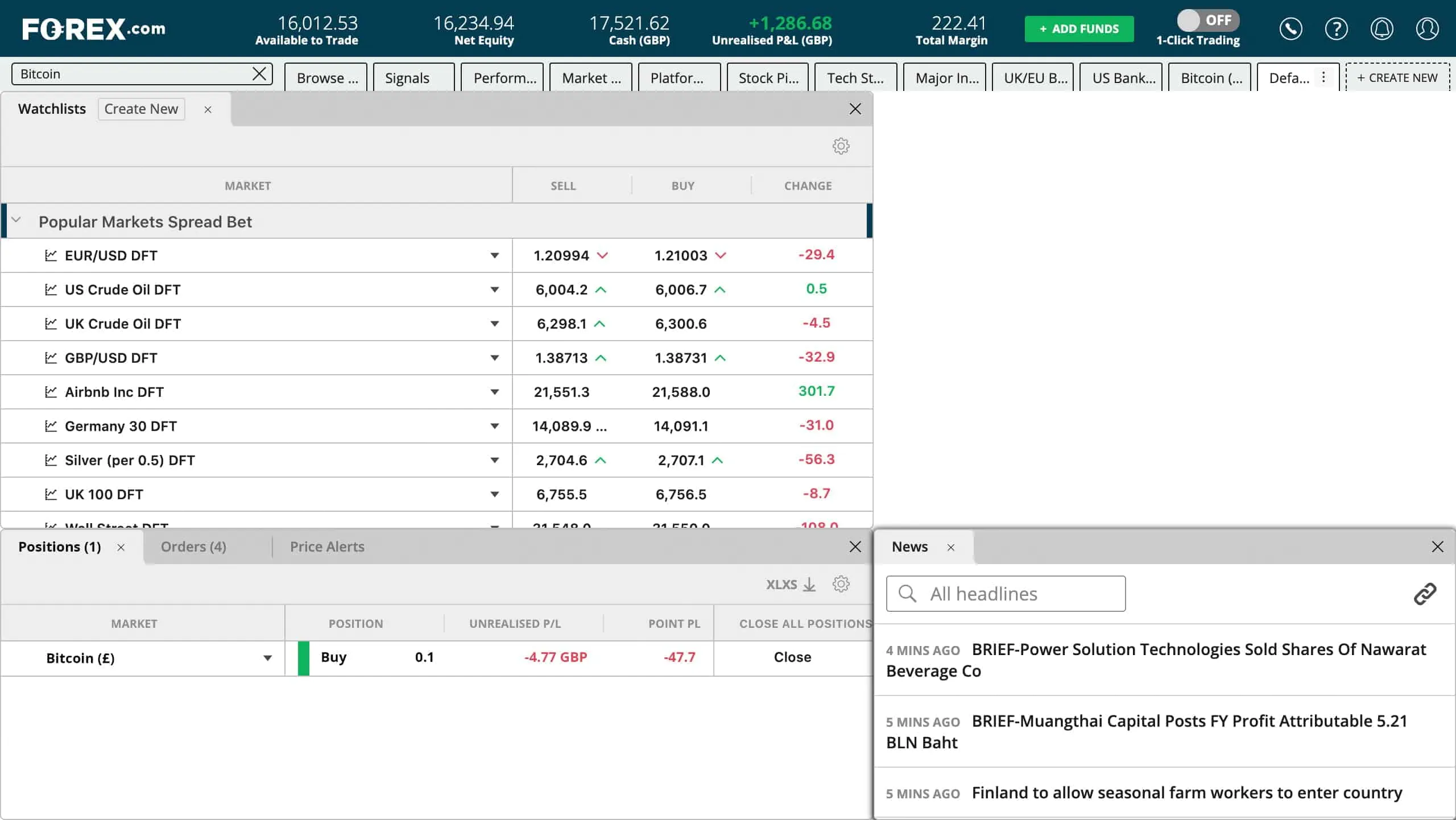
Task: Open chart icon for US Crude Oil DFT
Action: [x=51, y=289]
